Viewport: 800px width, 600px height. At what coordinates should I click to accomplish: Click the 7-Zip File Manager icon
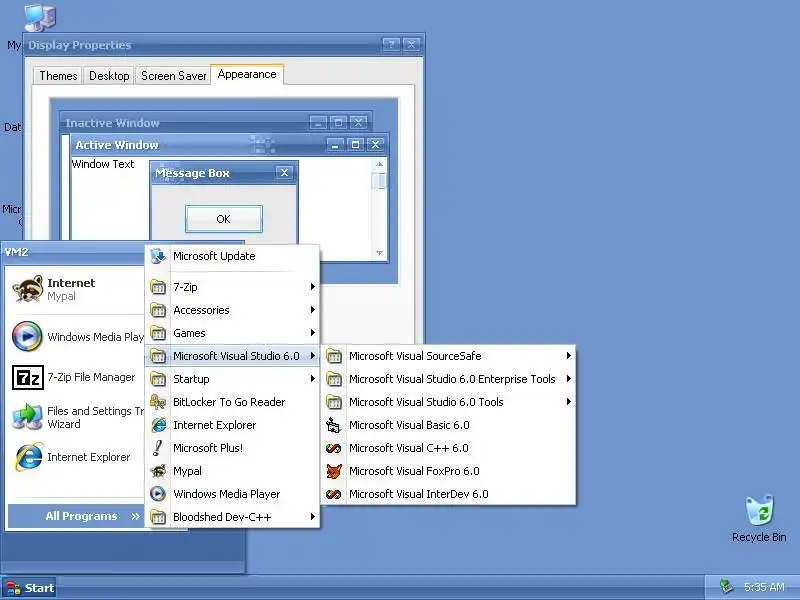[28, 378]
